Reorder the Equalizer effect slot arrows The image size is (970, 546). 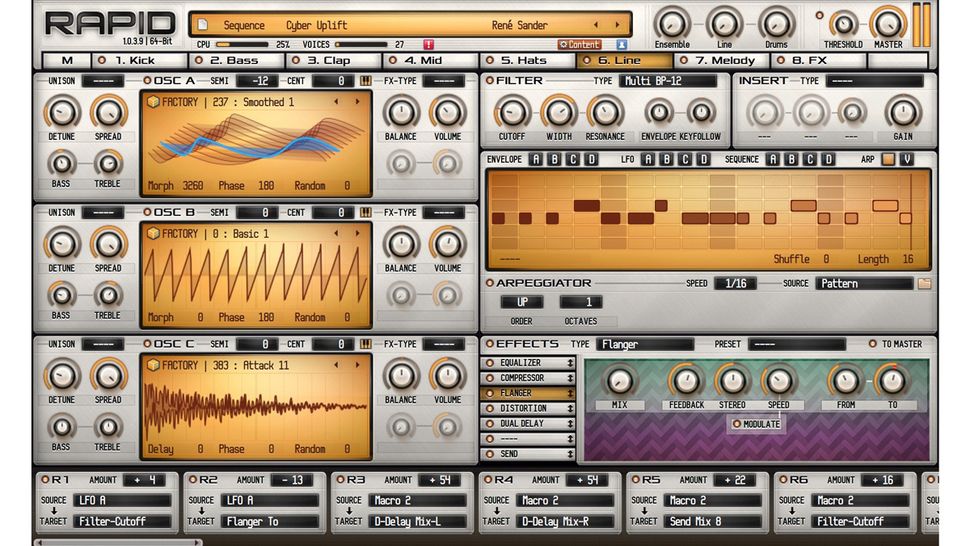click(570, 363)
